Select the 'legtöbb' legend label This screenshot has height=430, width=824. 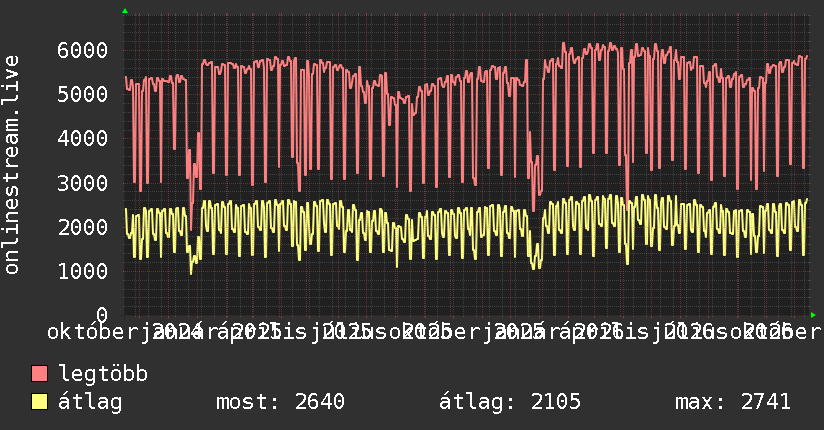click(x=103, y=373)
